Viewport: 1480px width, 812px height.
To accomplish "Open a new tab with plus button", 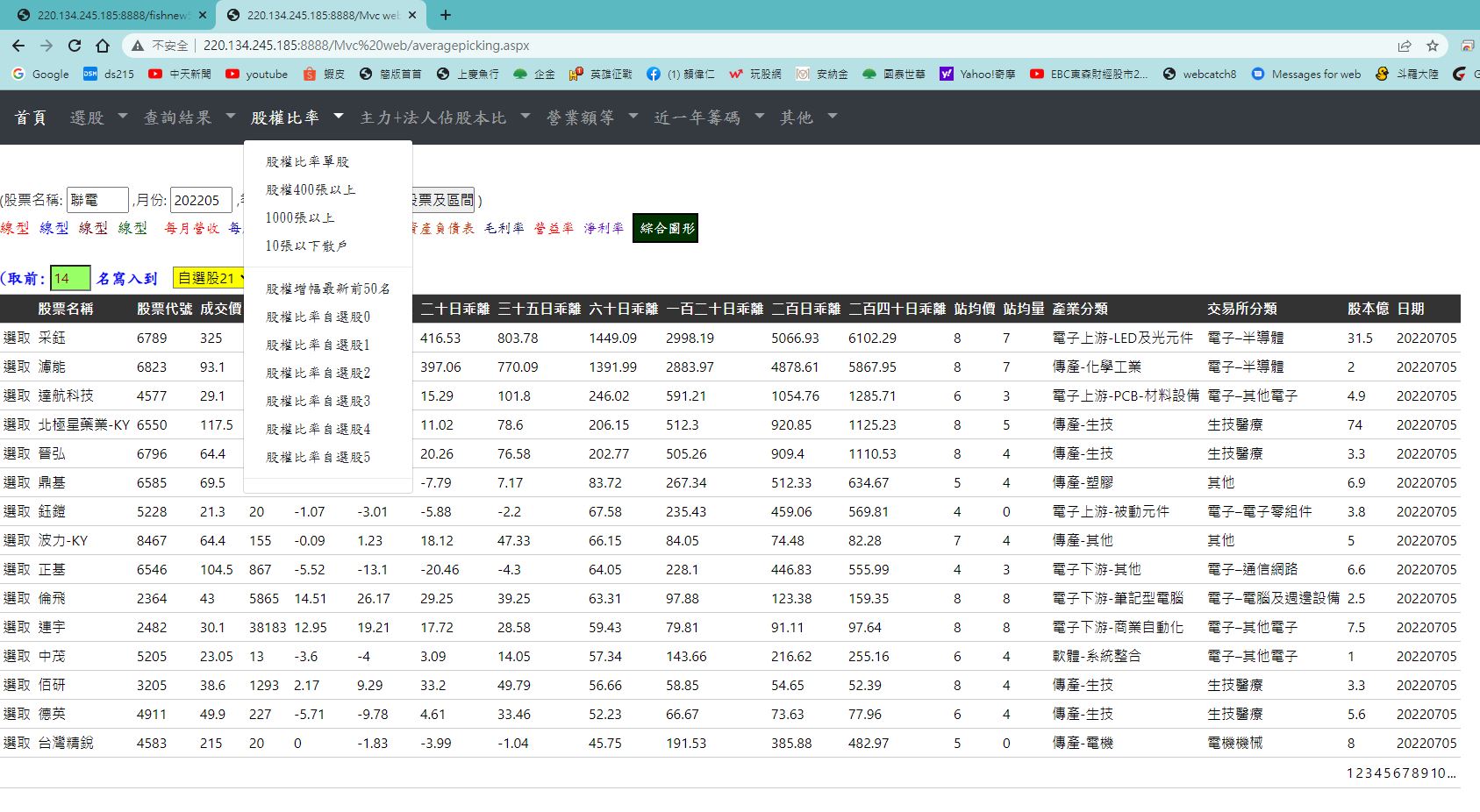I will click(x=446, y=15).
